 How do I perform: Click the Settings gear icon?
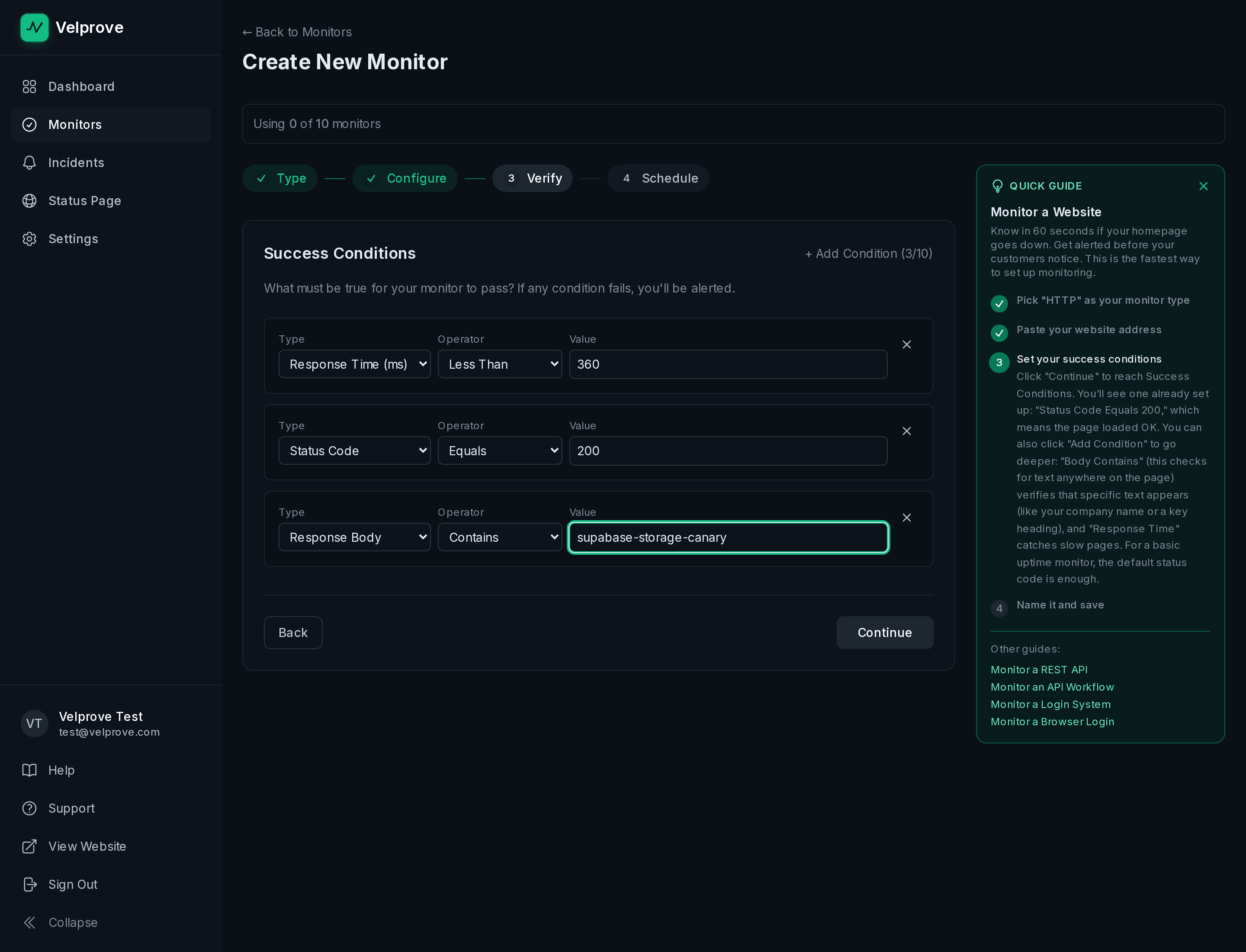pos(29,238)
